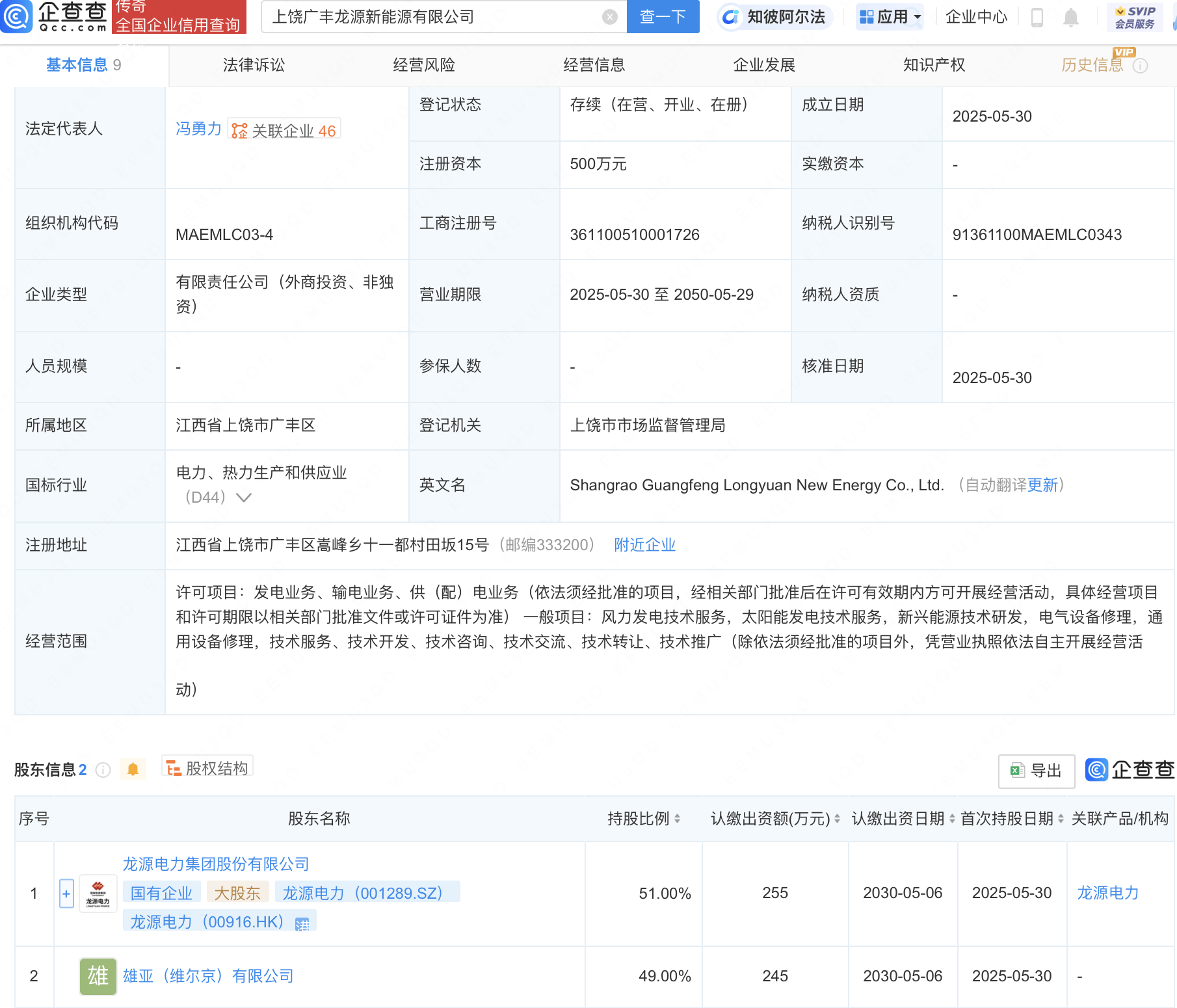This screenshot has height=1008, width=1177.
Task: Click the 传奇 全国企业信用查询 banner
Action: pyautogui.click(x=179, y=16)
